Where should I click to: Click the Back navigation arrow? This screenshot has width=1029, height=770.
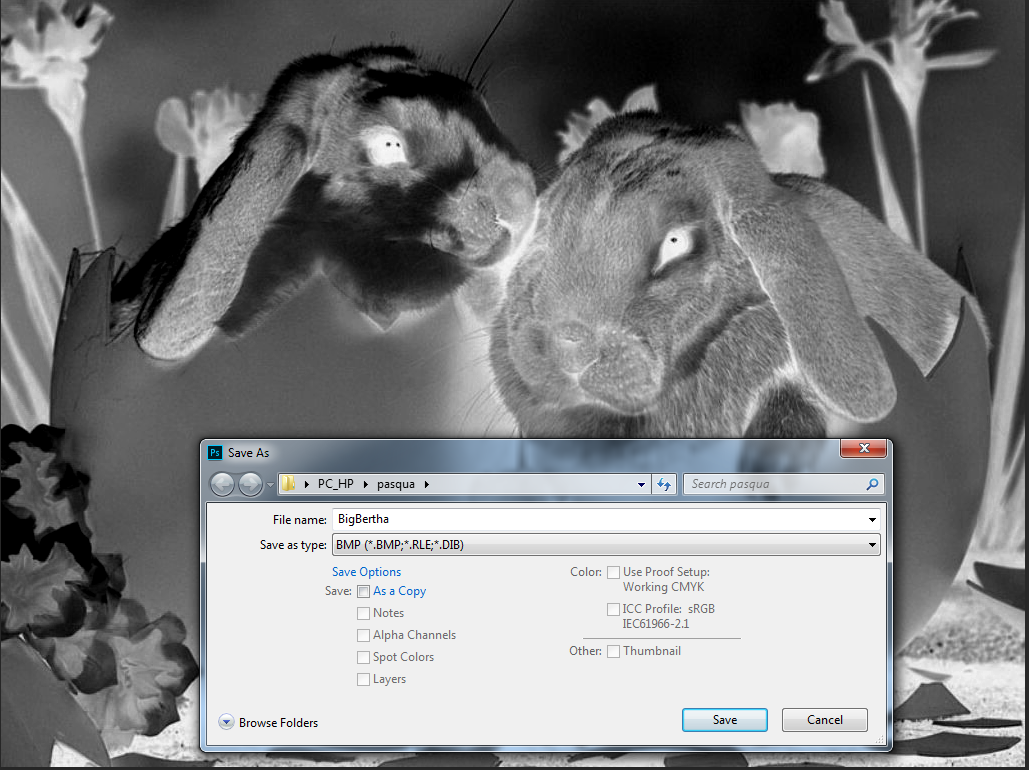point(222,484)
